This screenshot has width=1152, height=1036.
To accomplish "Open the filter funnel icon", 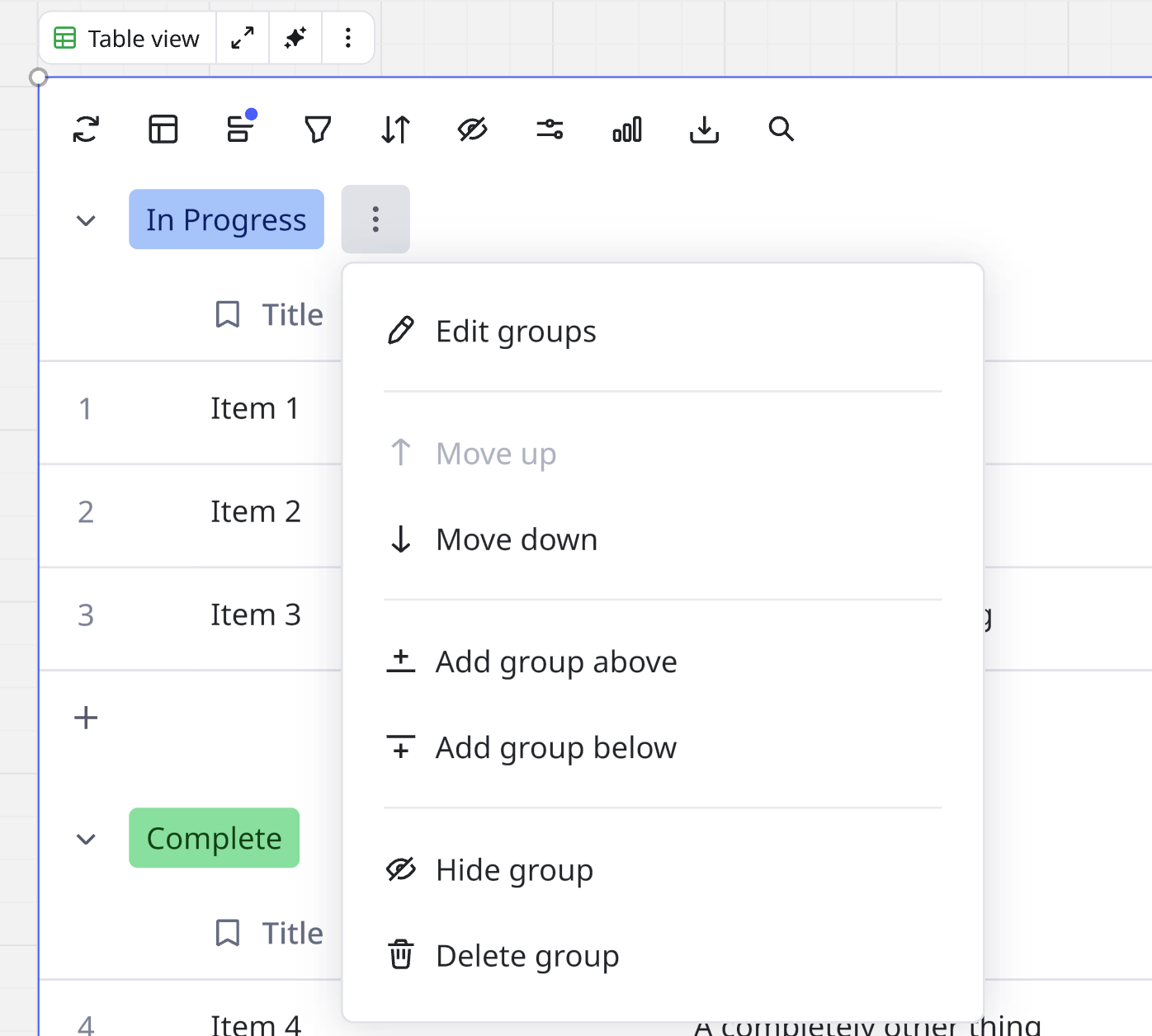I will point(318,129).
